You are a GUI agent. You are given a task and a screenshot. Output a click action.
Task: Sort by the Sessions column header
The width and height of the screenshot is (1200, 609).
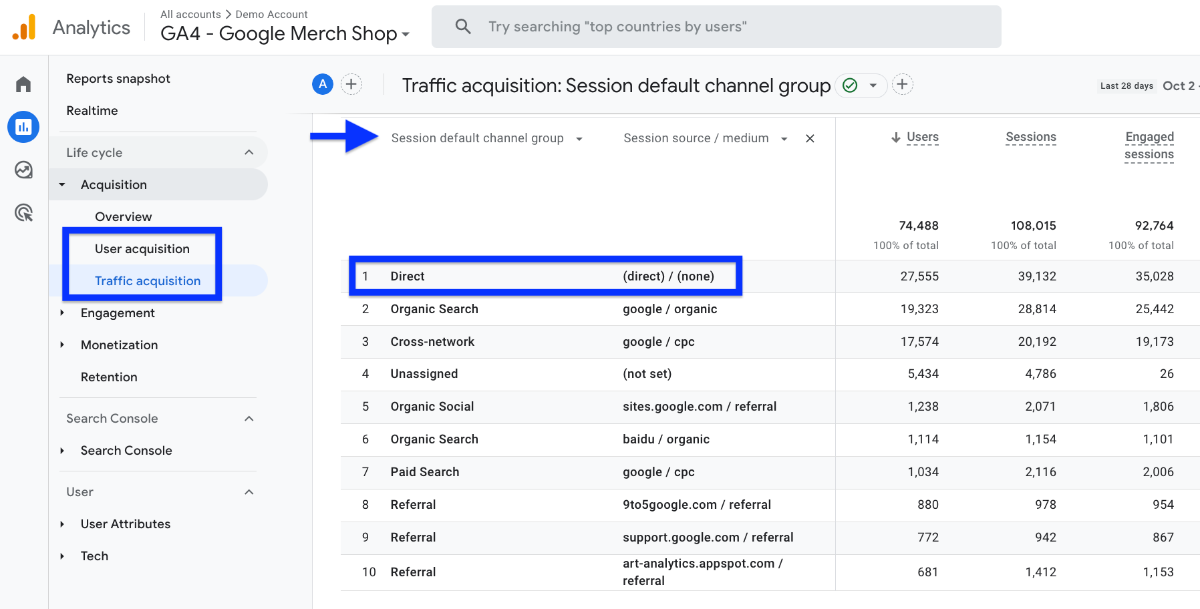tap(1031, 138)
